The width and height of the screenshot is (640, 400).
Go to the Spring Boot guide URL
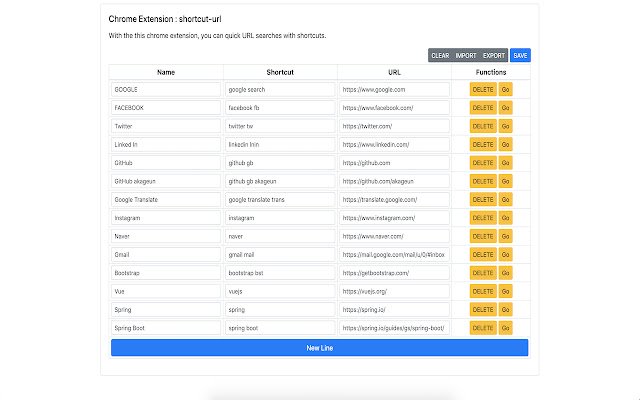tap(505, 328)
